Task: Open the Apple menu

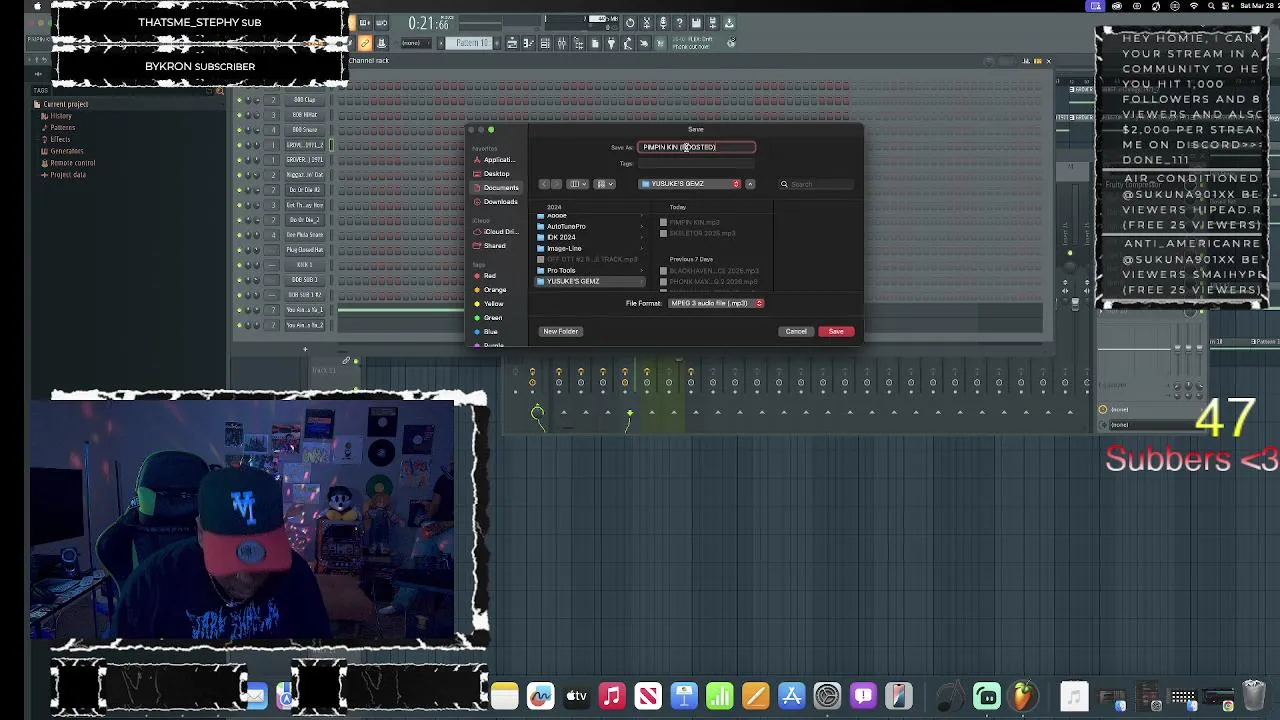Action: 37,6
